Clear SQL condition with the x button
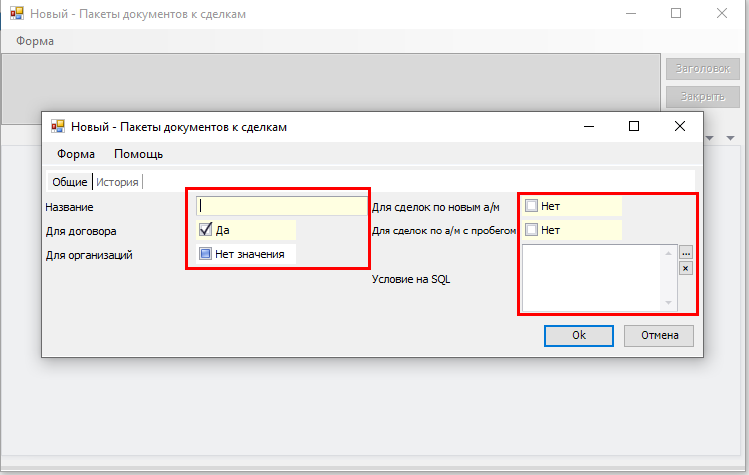Screen dimensions: 749x475 pyautogui.click(x=686, y=268)
